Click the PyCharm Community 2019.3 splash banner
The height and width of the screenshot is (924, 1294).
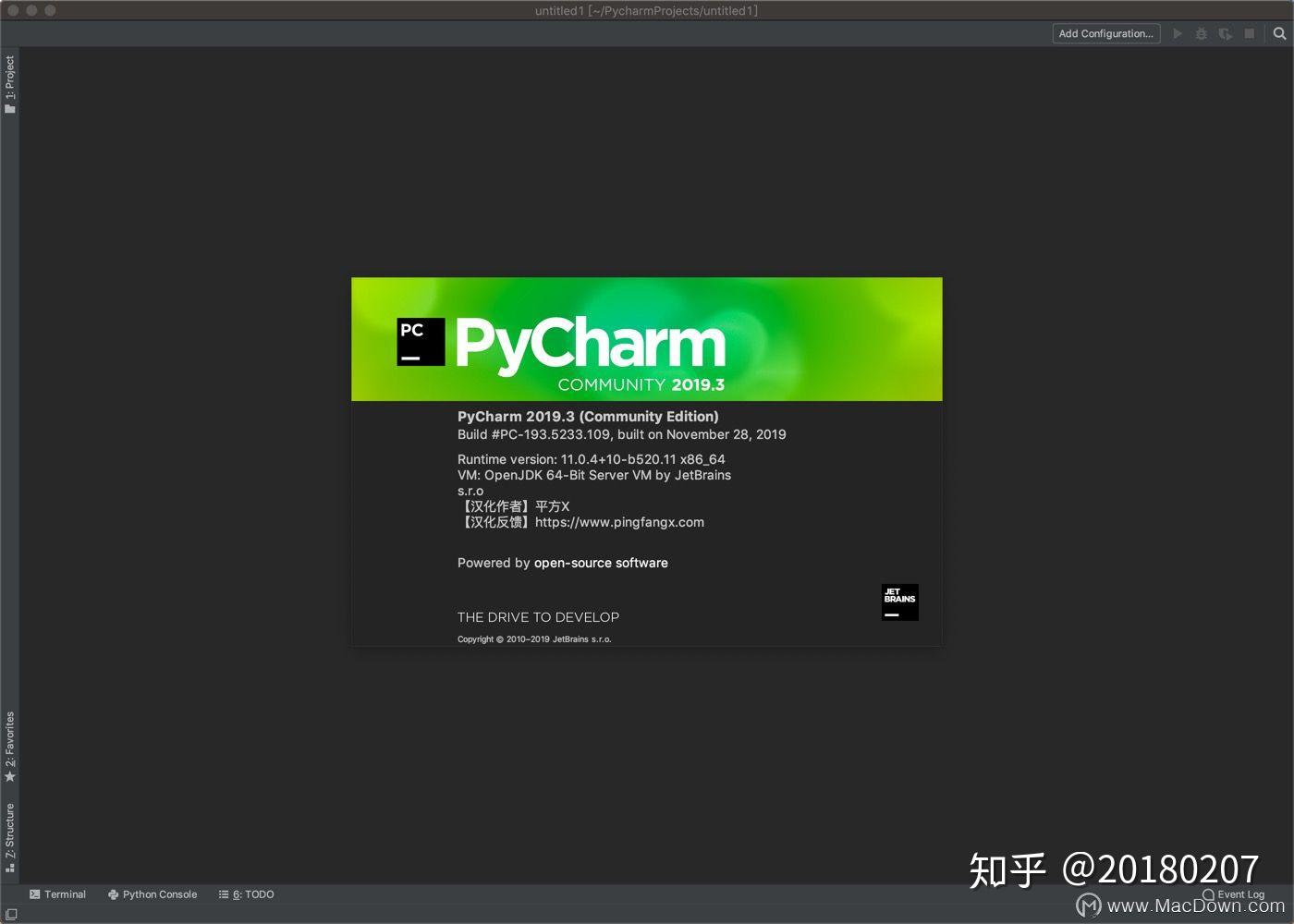click(647, 339)
